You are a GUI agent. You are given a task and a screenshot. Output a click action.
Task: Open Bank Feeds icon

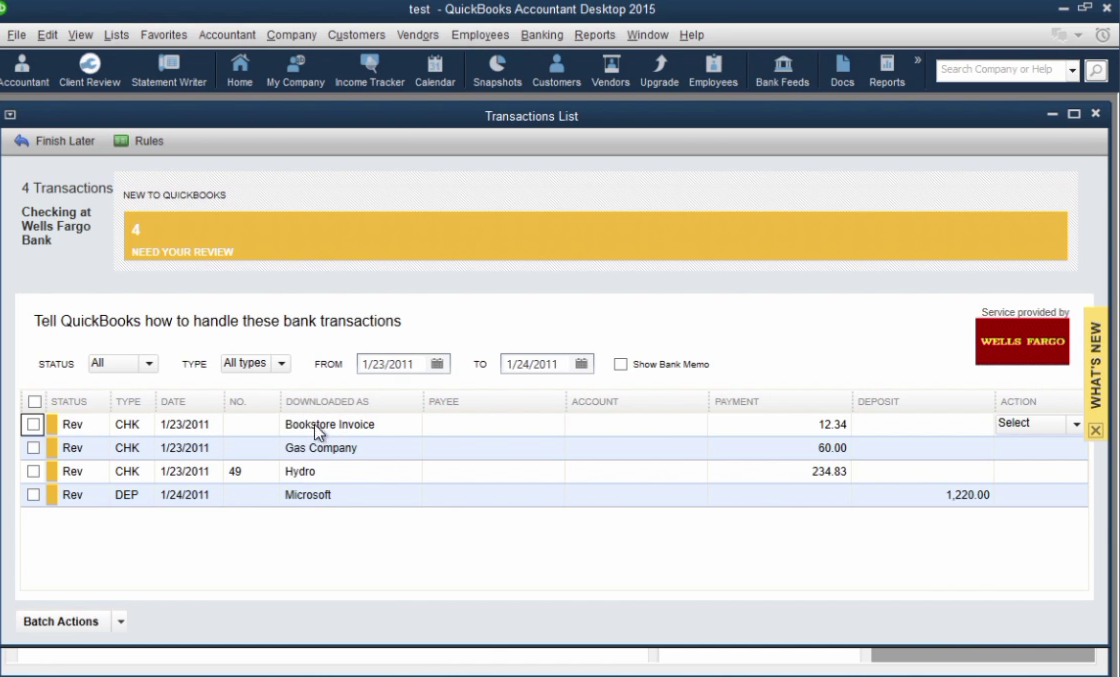click(x=782, y=71)
